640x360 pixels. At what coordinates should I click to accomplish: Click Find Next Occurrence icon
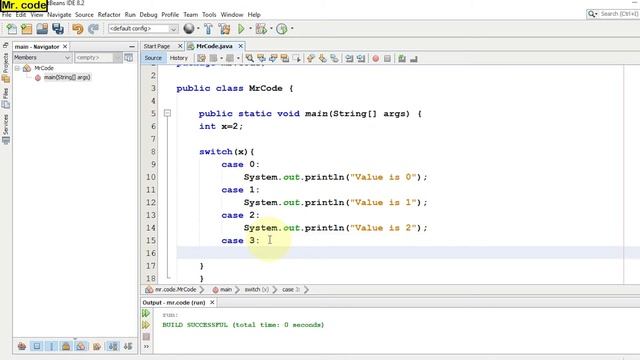pyautogui.click(x=273, y=58)
